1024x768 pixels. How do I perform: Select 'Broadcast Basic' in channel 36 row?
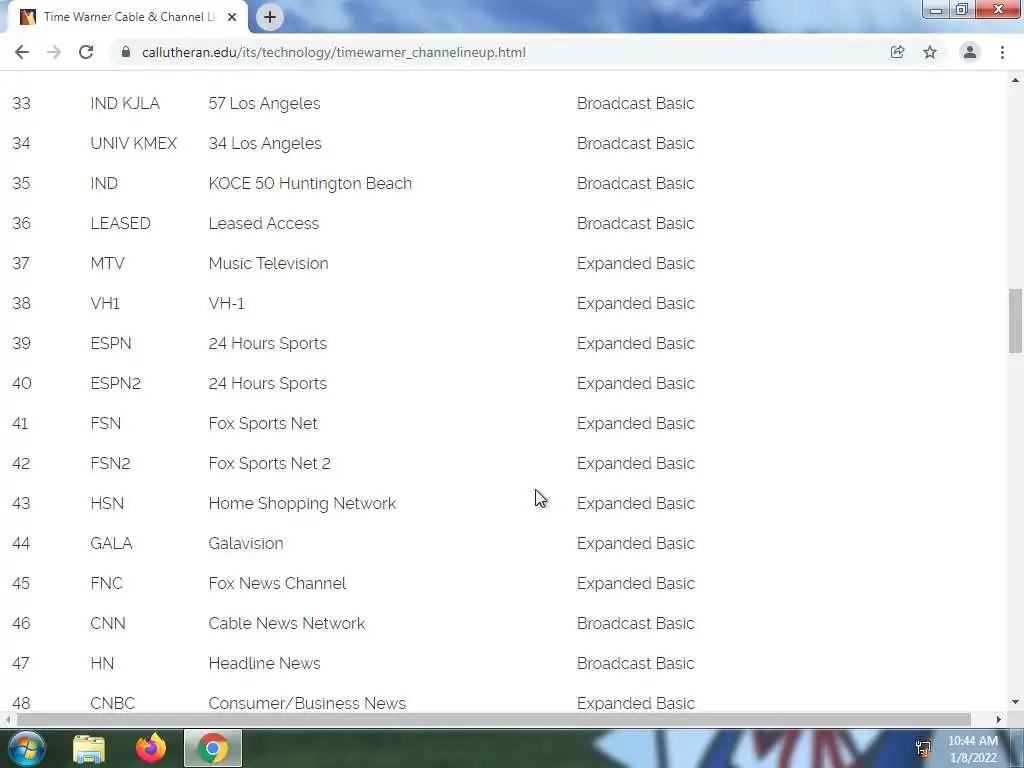[635, 223]
